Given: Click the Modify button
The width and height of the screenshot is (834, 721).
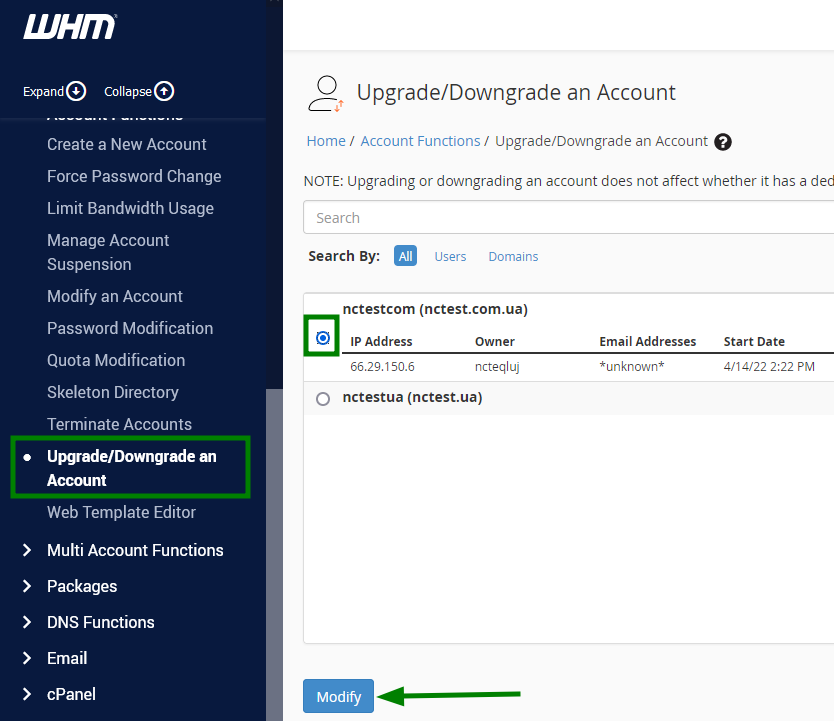Looking at the screenshot, I should coord(338,696).
